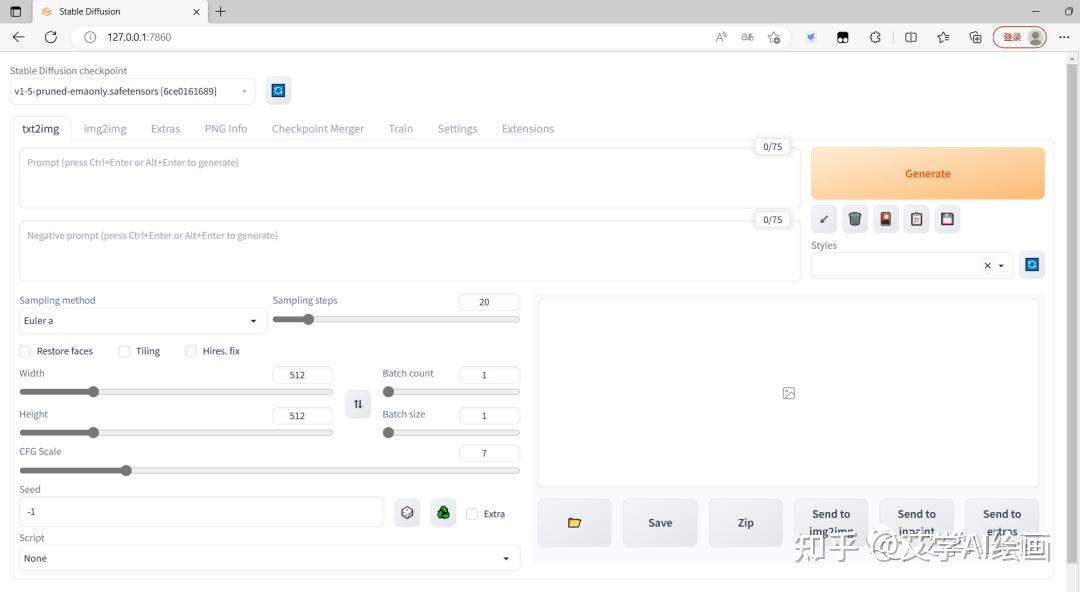Apply selected styles with the clipboard icon
The height and width of the screenshot is (592, 1080).
click(x=917, y=219)
